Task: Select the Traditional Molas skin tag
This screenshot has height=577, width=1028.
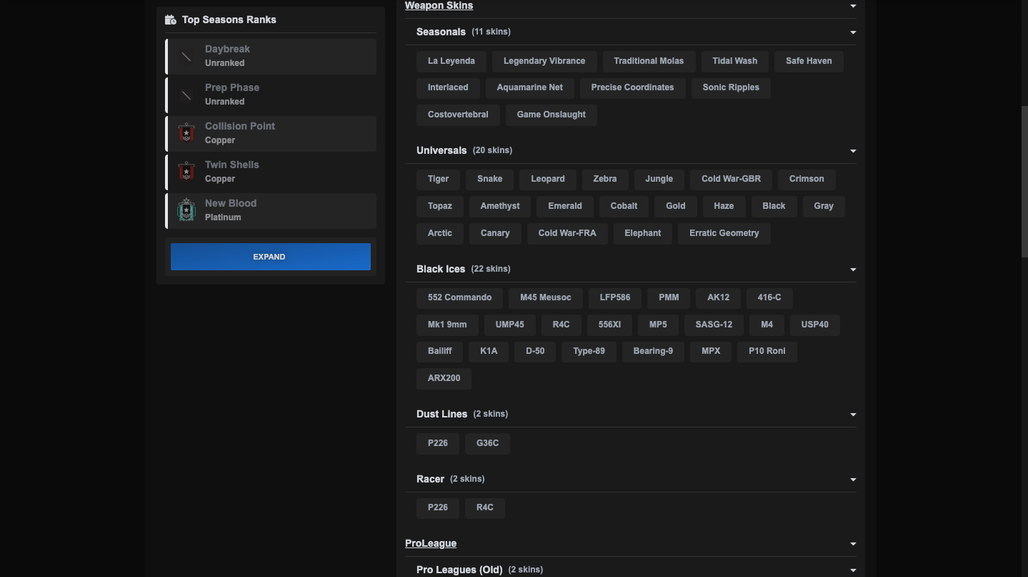Action: (x=648, y=61)
